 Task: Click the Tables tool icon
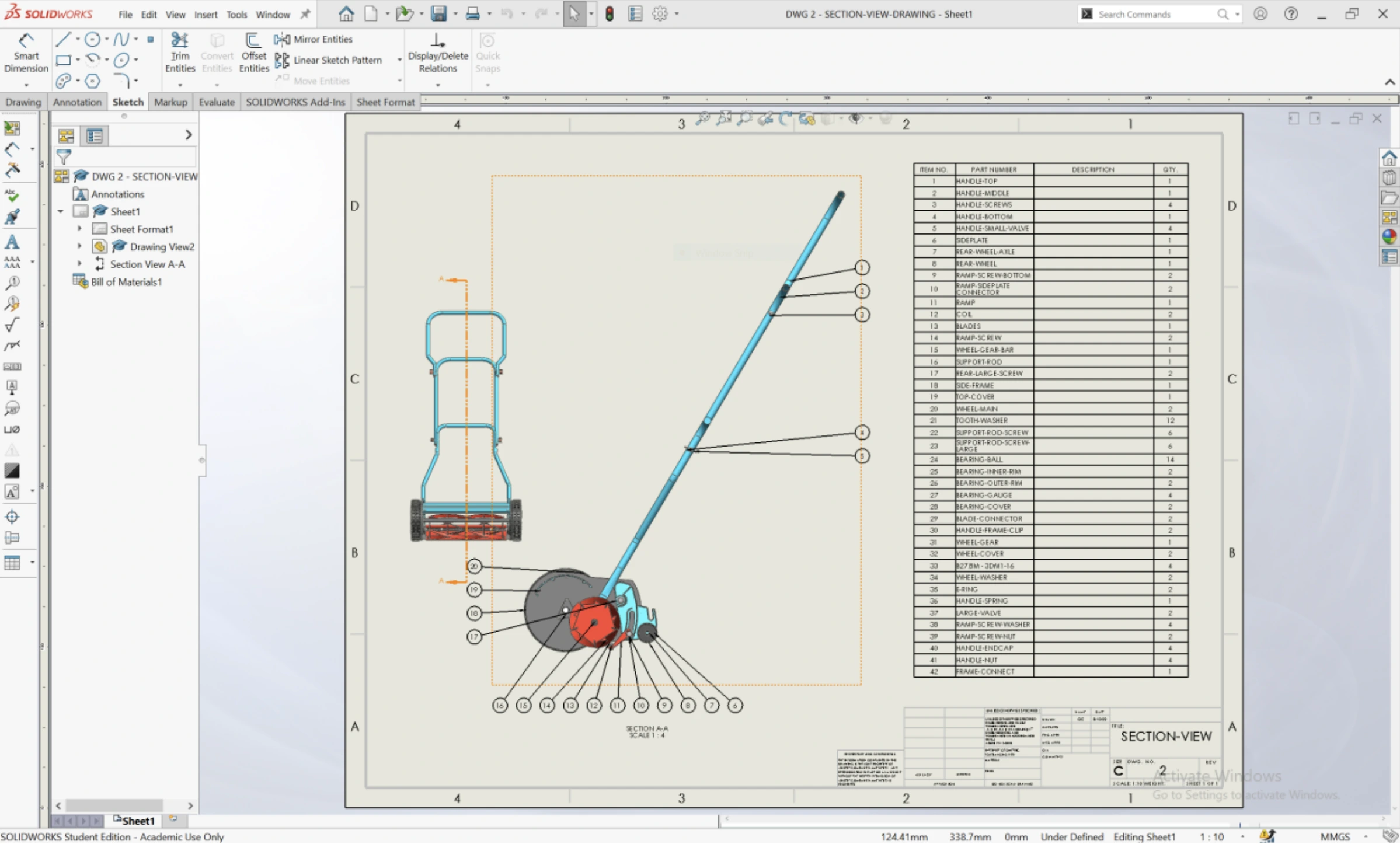pyautogui.click(x=12, y=563)
